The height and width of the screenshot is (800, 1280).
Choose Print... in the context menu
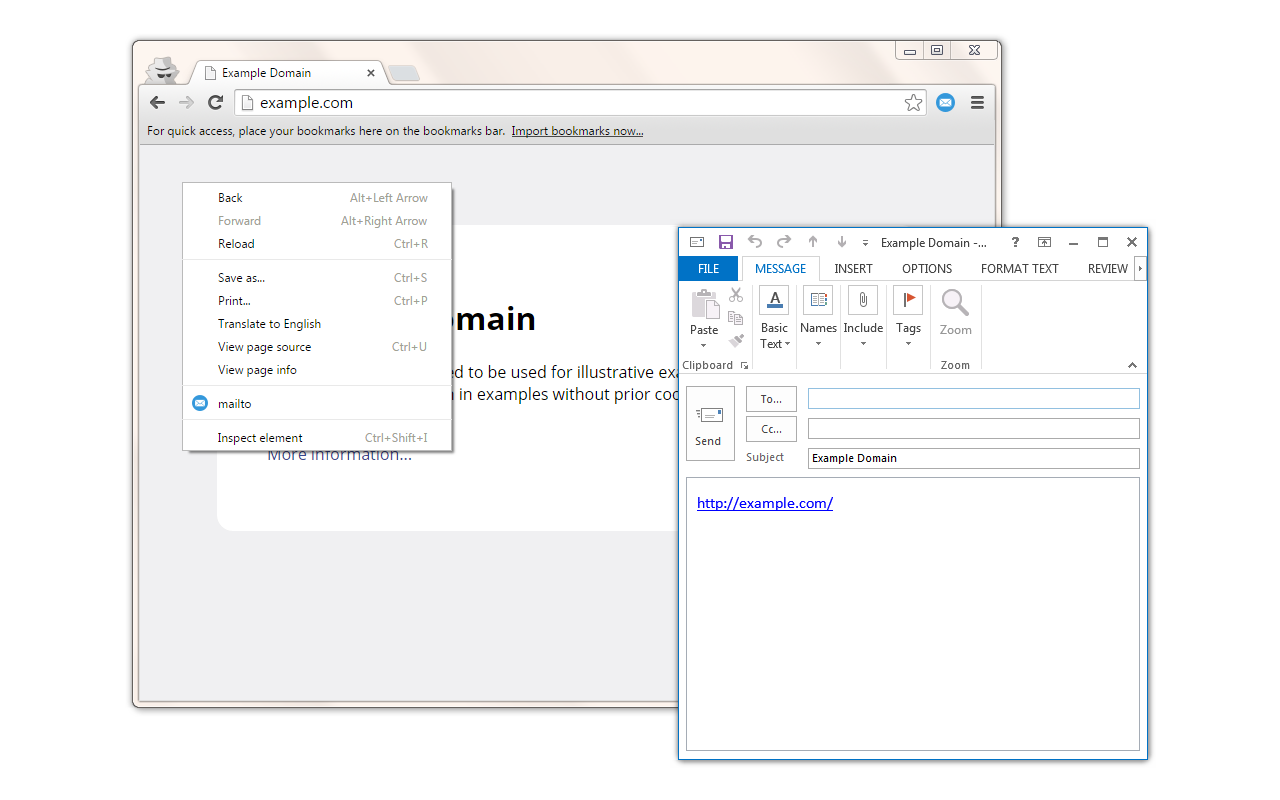[317, 301]
